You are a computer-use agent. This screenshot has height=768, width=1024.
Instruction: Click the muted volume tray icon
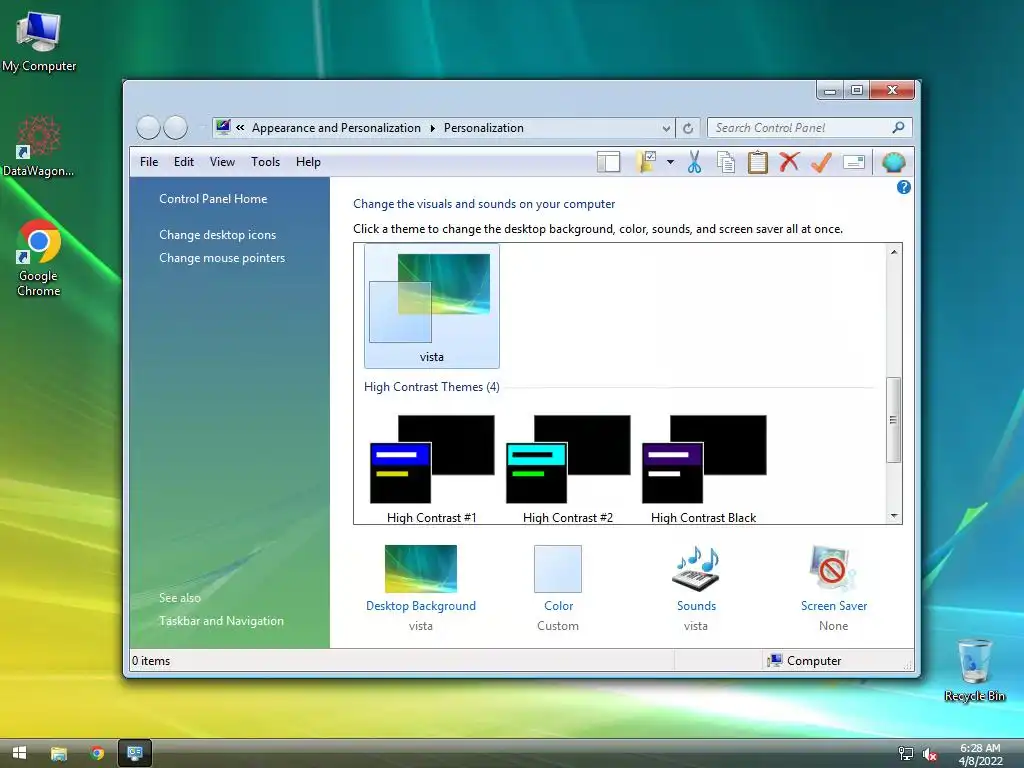(930, 755)
